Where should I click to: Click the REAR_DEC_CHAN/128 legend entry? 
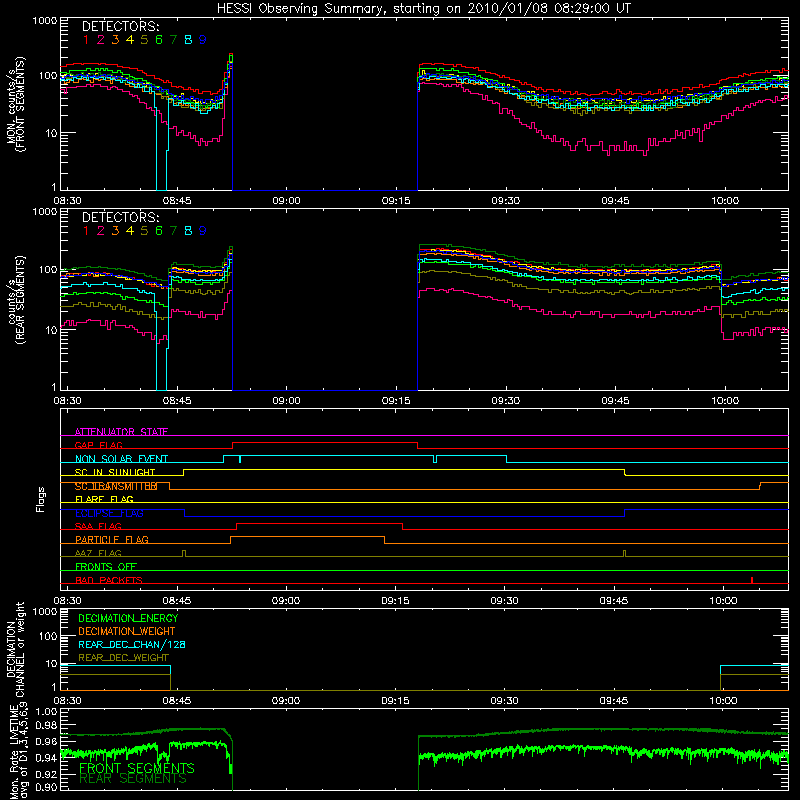[132, 645]
